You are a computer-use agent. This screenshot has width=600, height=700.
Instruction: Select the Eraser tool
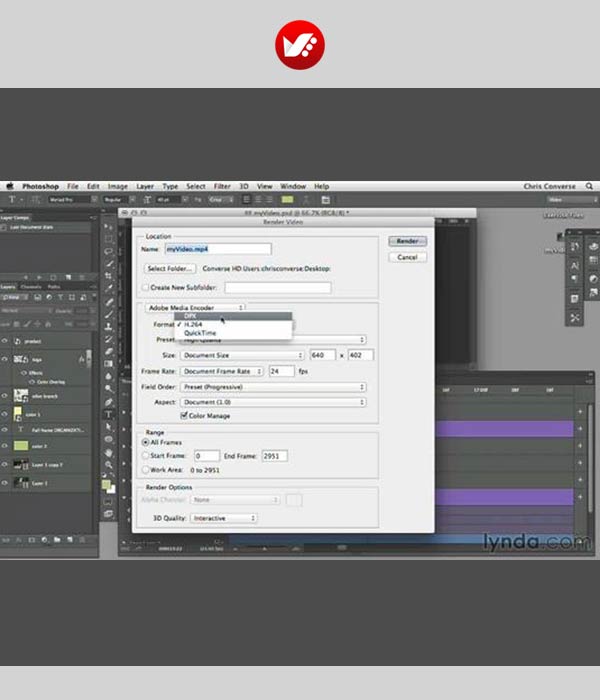click(108, 352)
